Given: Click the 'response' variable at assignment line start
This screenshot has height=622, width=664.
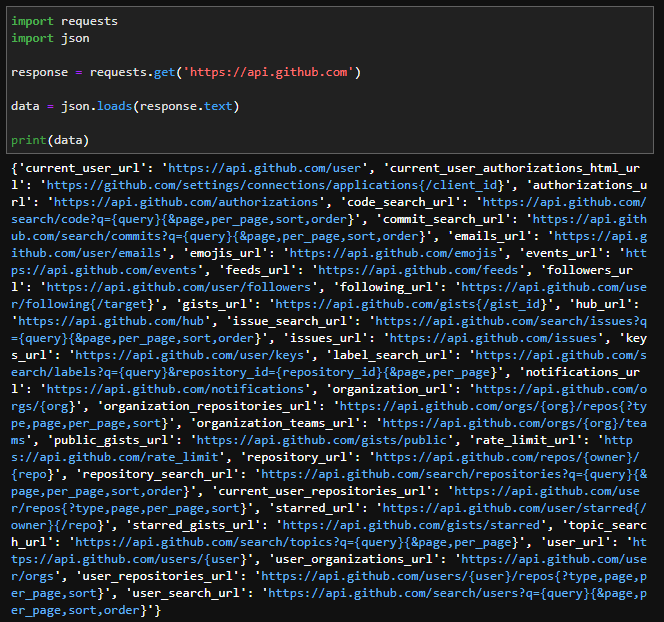Looking at the screenshot, I should coord(39,72).
